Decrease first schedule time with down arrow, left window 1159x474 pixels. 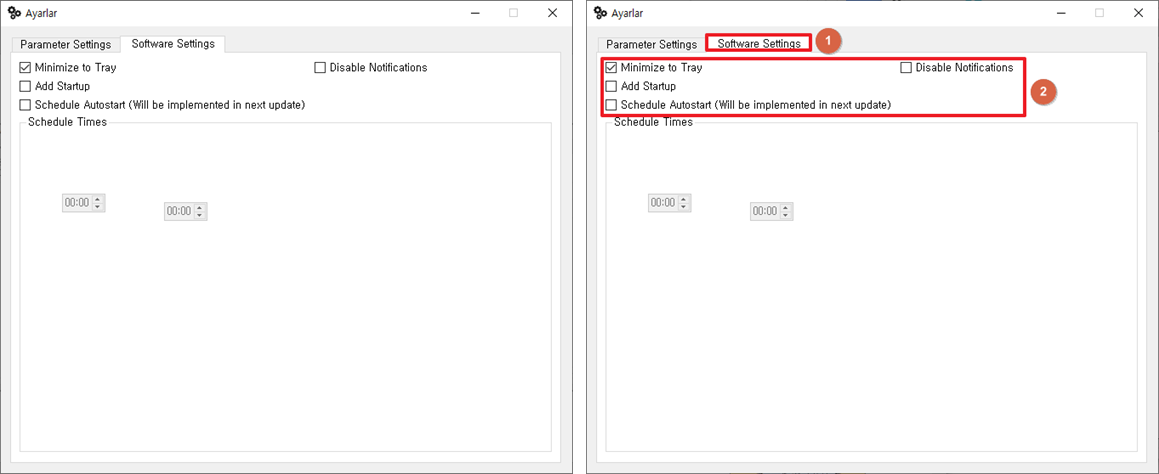pos(98,207)
